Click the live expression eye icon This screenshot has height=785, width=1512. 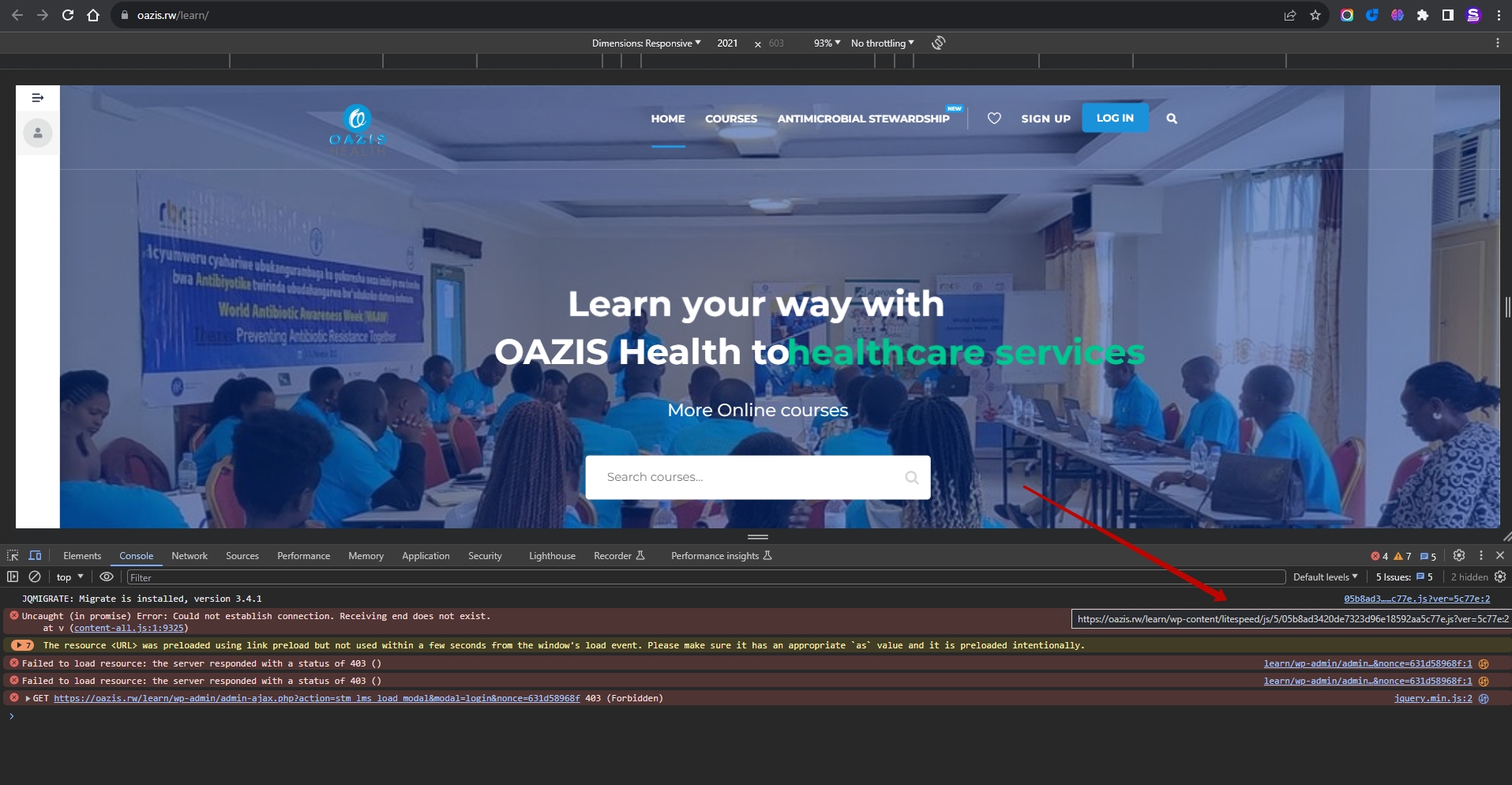coord(106,577)
